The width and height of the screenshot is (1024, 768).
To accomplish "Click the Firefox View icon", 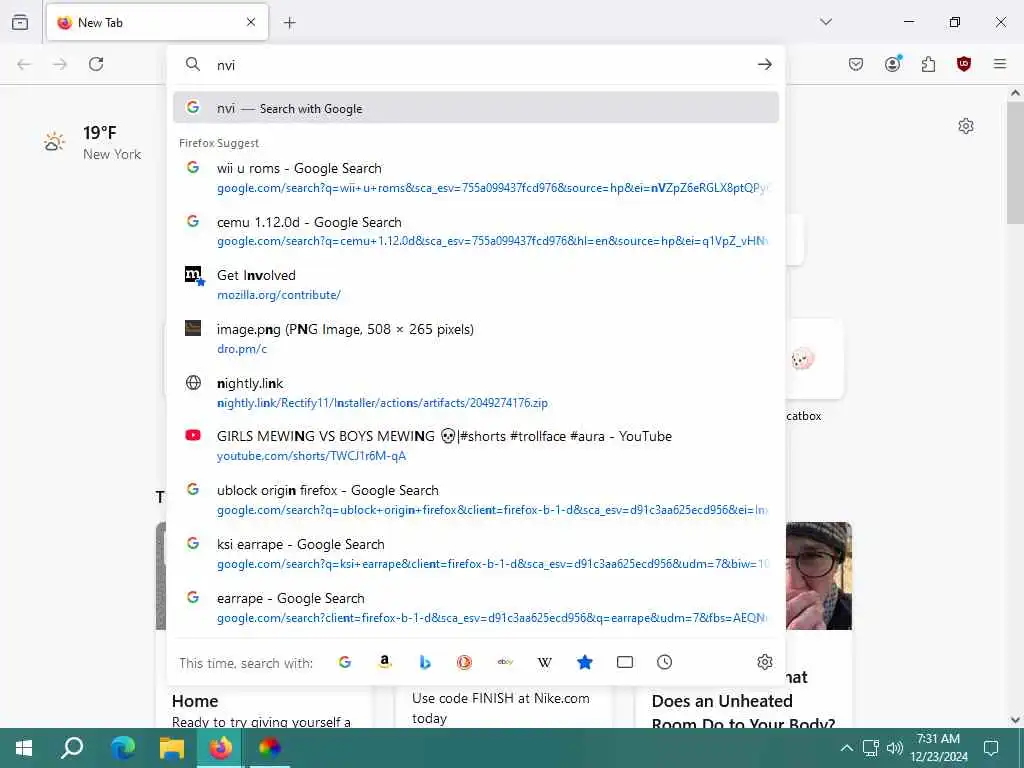I will 20,22.
